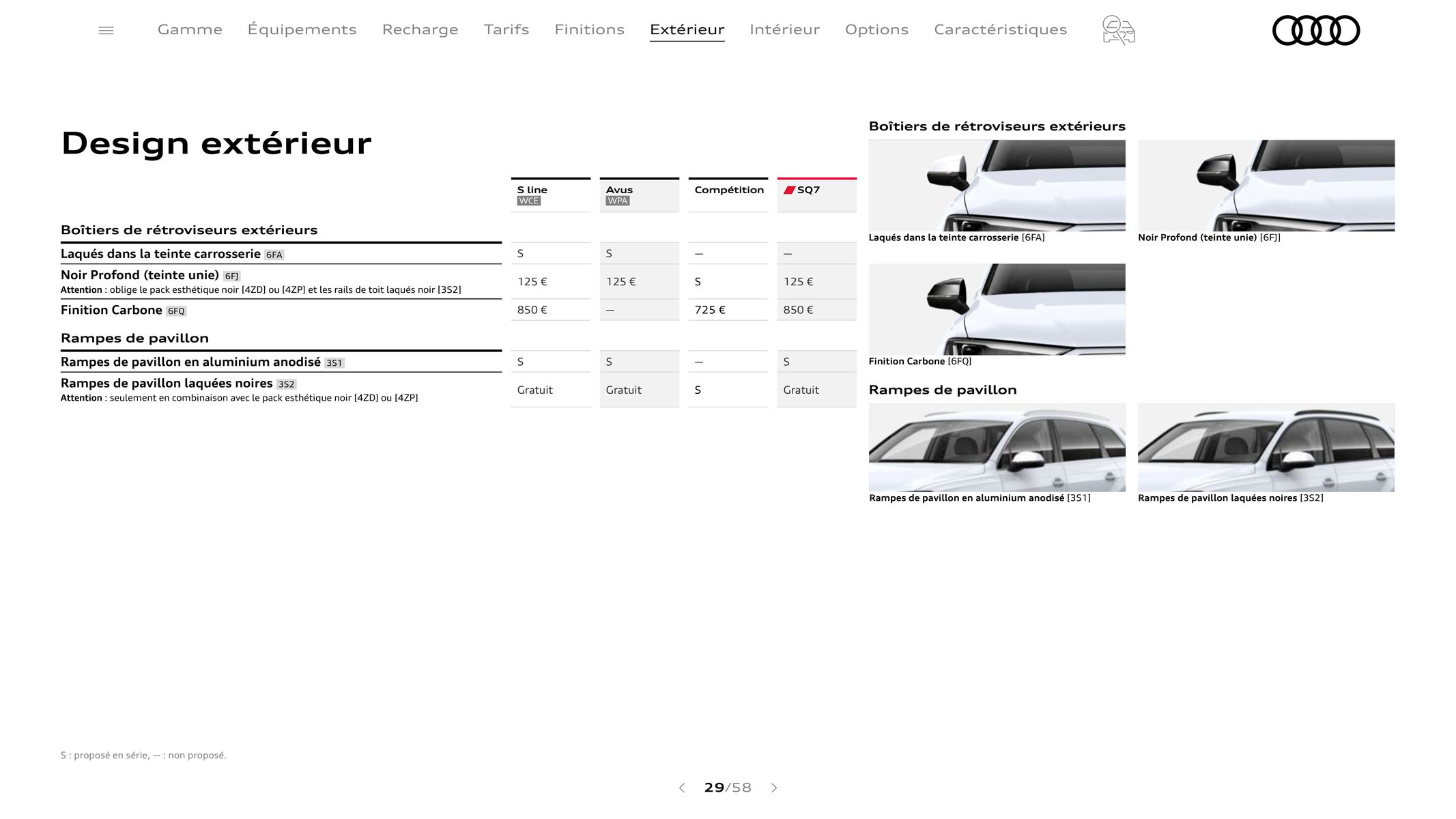Click 'Noir Profond (teinte unie)' row label
This screenshot has height=819, width=1456.
click(x=139, y=275)
